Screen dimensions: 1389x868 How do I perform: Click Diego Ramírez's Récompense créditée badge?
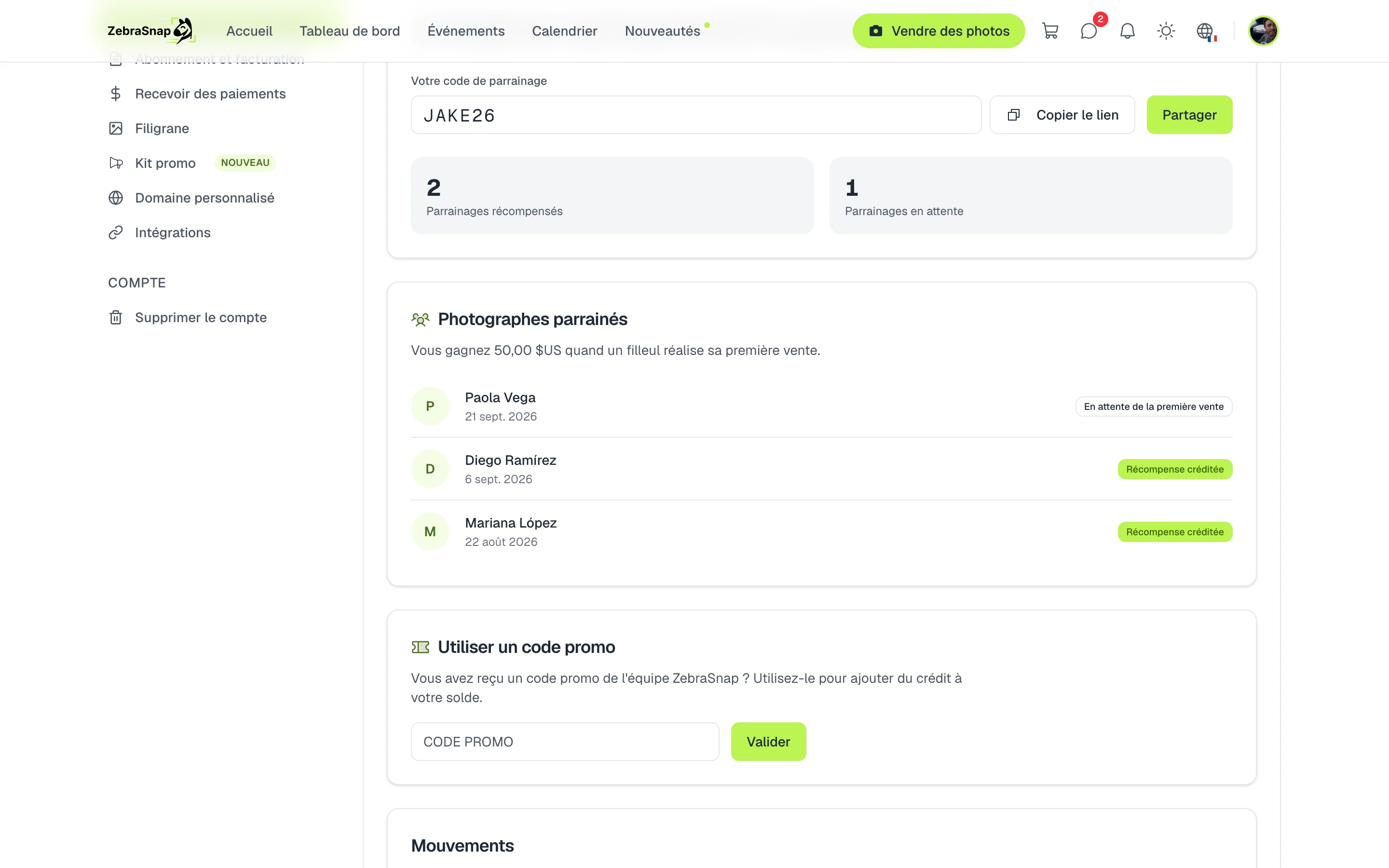pos(1175,469)
